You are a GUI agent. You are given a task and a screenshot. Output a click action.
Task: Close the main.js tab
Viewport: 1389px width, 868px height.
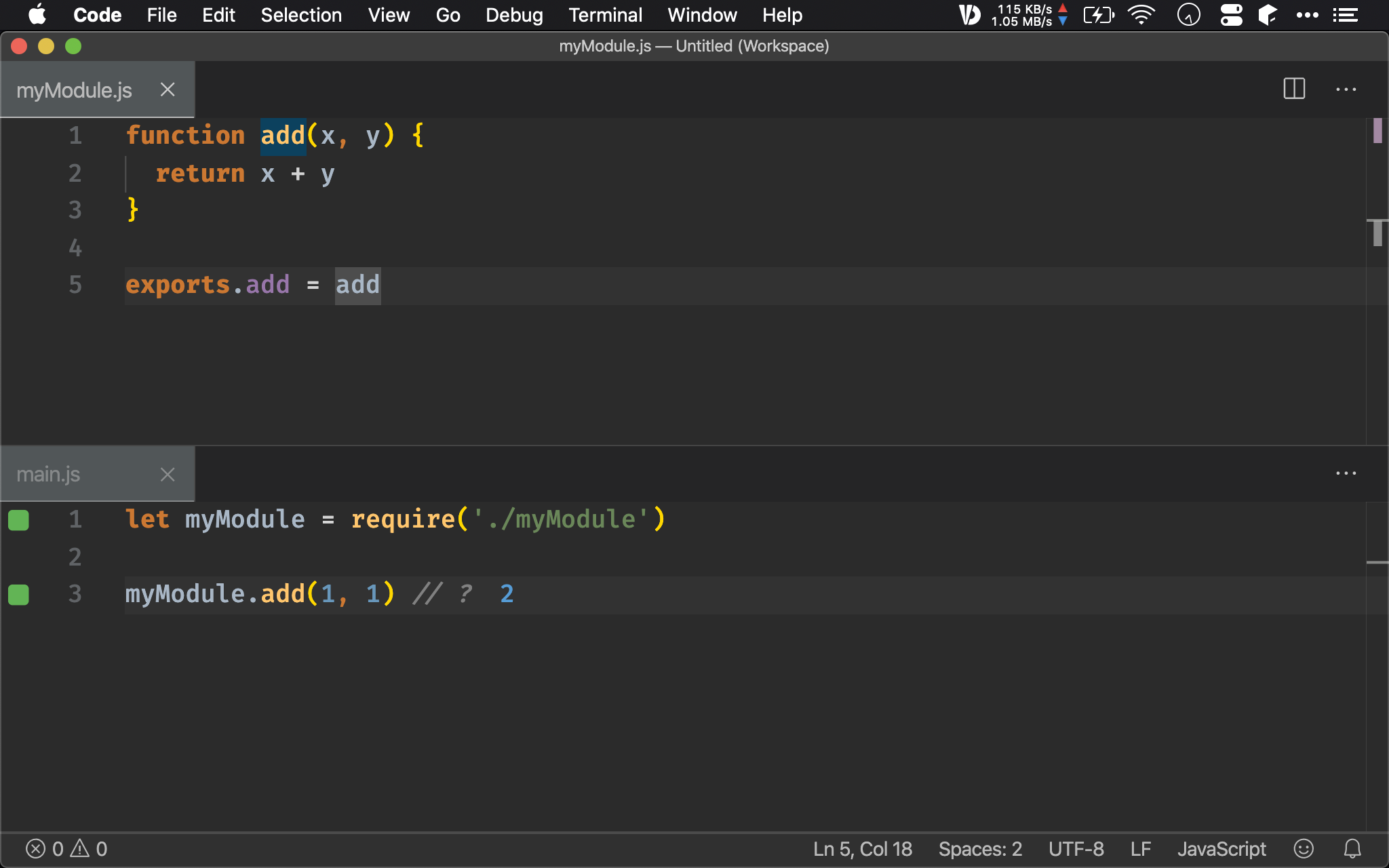pyautogui.click(x=168, y=474)
